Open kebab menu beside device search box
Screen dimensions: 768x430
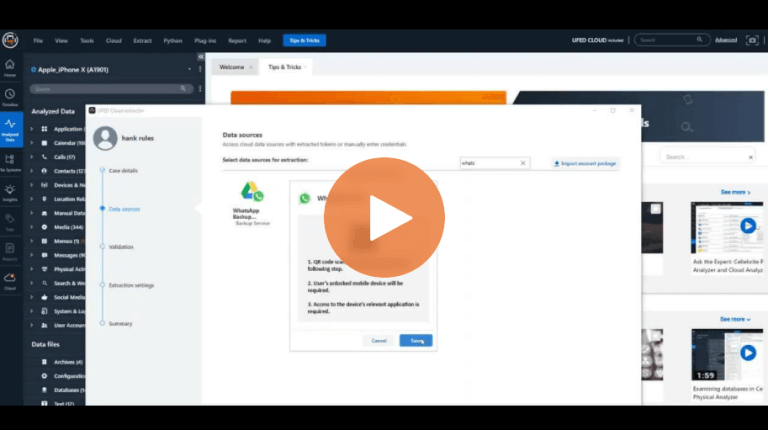click(x=200, y=89)
